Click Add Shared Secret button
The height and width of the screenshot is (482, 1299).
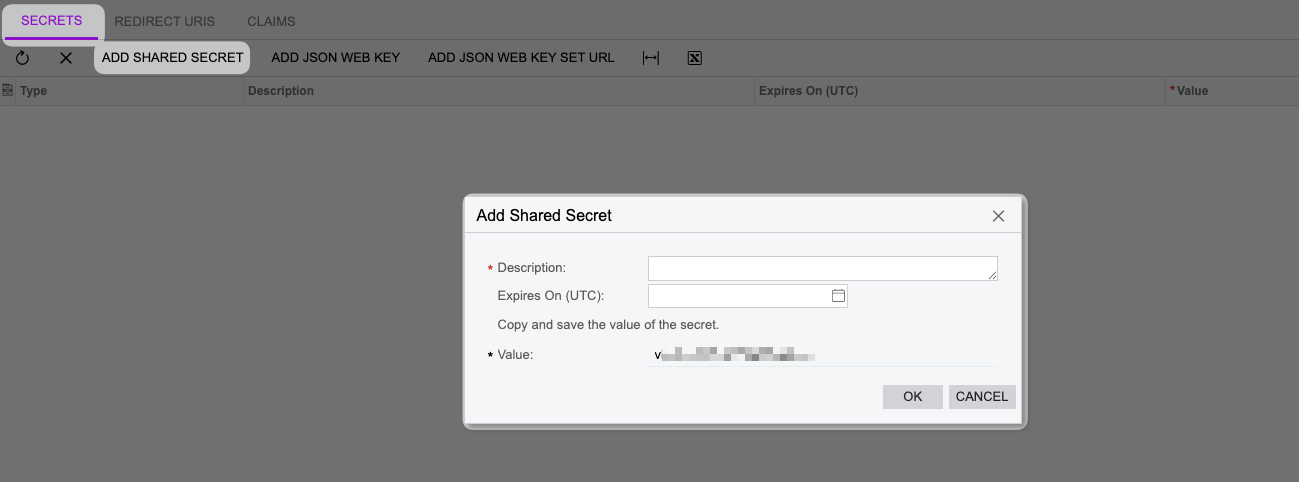(x=172, y=58)
